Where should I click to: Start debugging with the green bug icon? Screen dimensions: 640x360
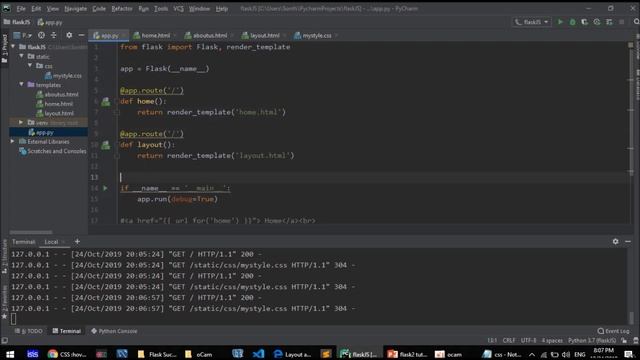[572, 22]
